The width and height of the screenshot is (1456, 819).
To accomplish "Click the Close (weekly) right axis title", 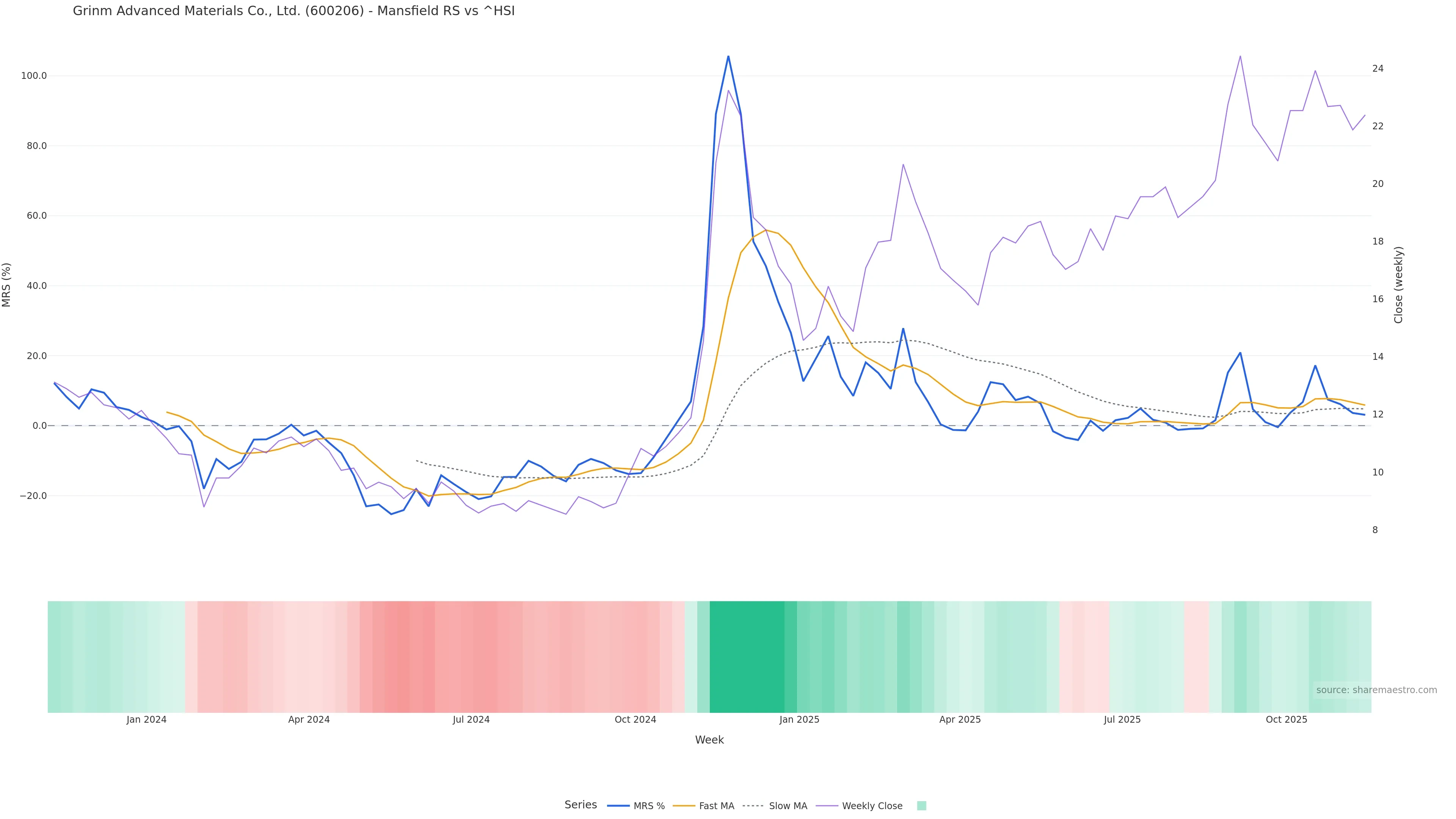I will [1398, 285].
